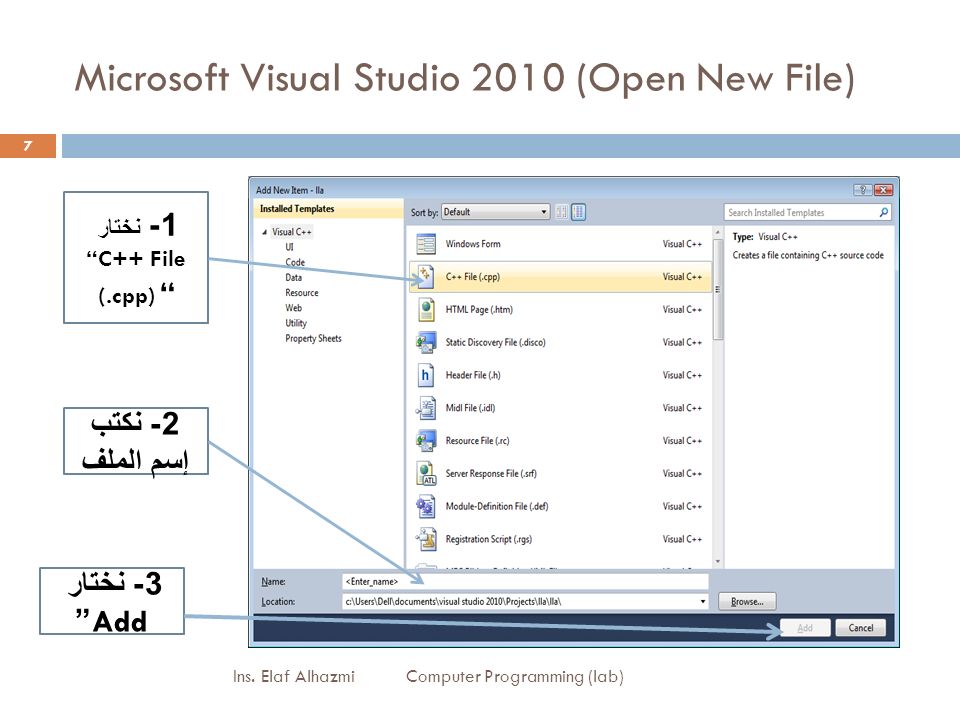Collapse the Visual C++ tree node
The width and height of the screenshot is (960, 720).
click(264, 232)
